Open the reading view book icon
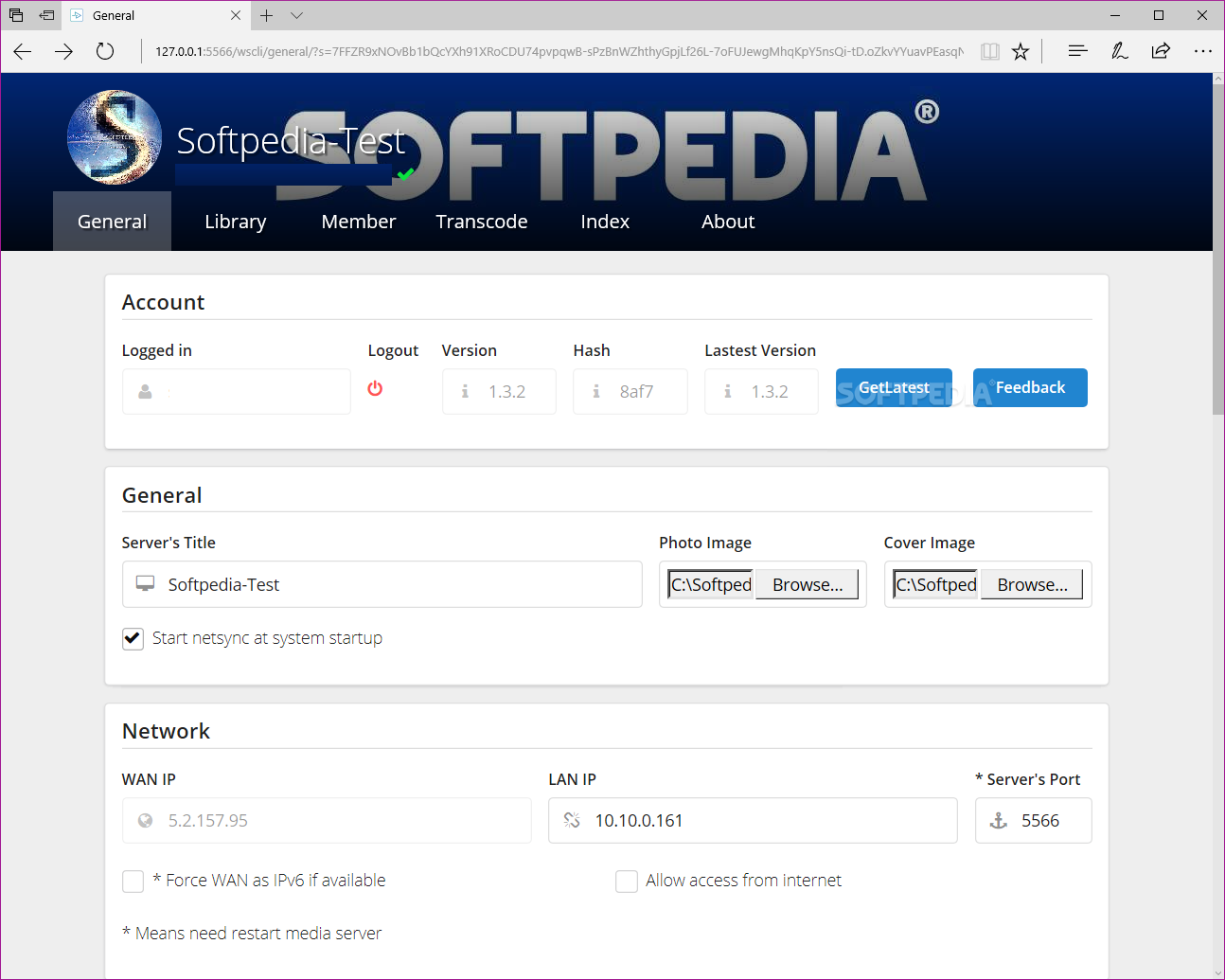This screenshot has width=1225, height=980. (x=990, y=51)
